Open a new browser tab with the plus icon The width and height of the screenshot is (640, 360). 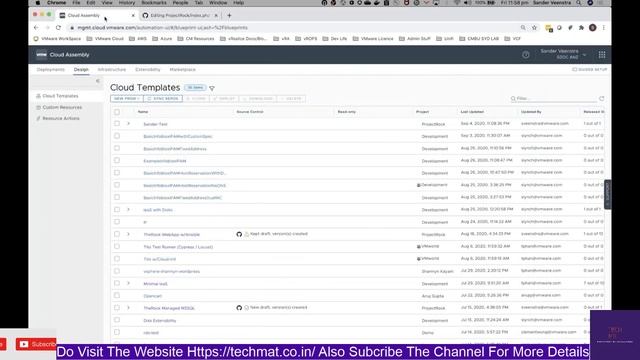pos(229,16)
